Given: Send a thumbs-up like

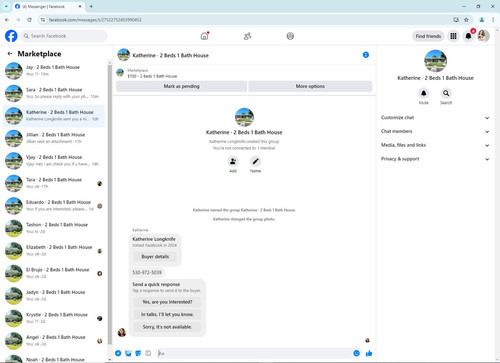Looking at the screenshot, I should pyautogui.click(x=369, y=353).
